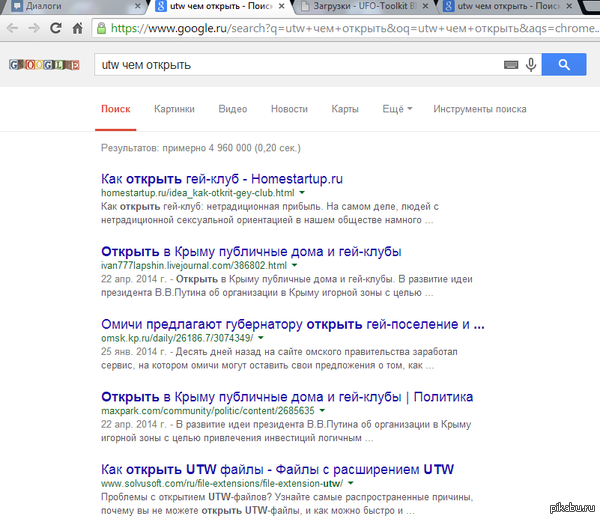Click snippet text starting 25 янв. 2014

279,358
